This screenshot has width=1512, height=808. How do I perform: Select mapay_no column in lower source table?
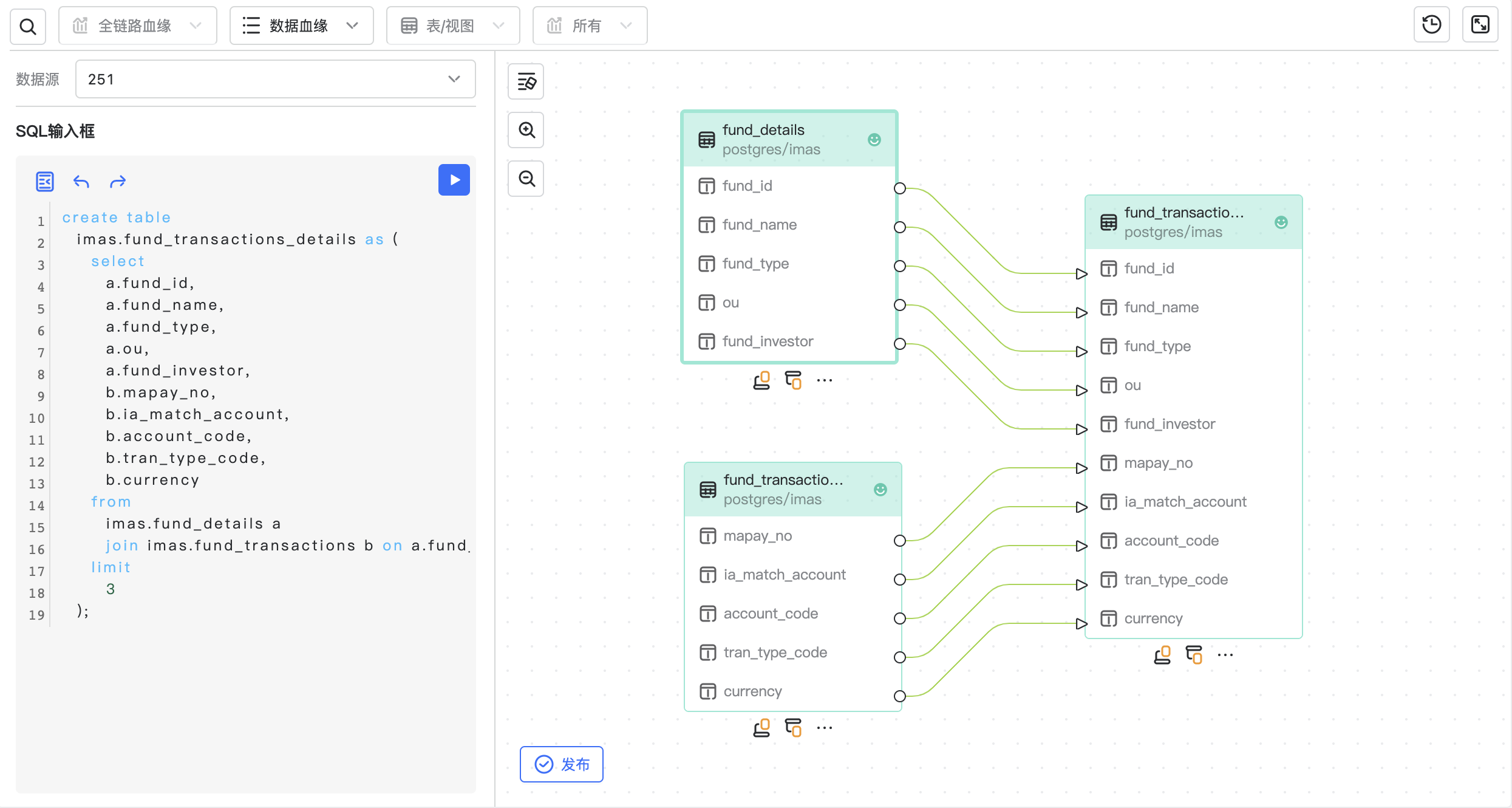793,536
